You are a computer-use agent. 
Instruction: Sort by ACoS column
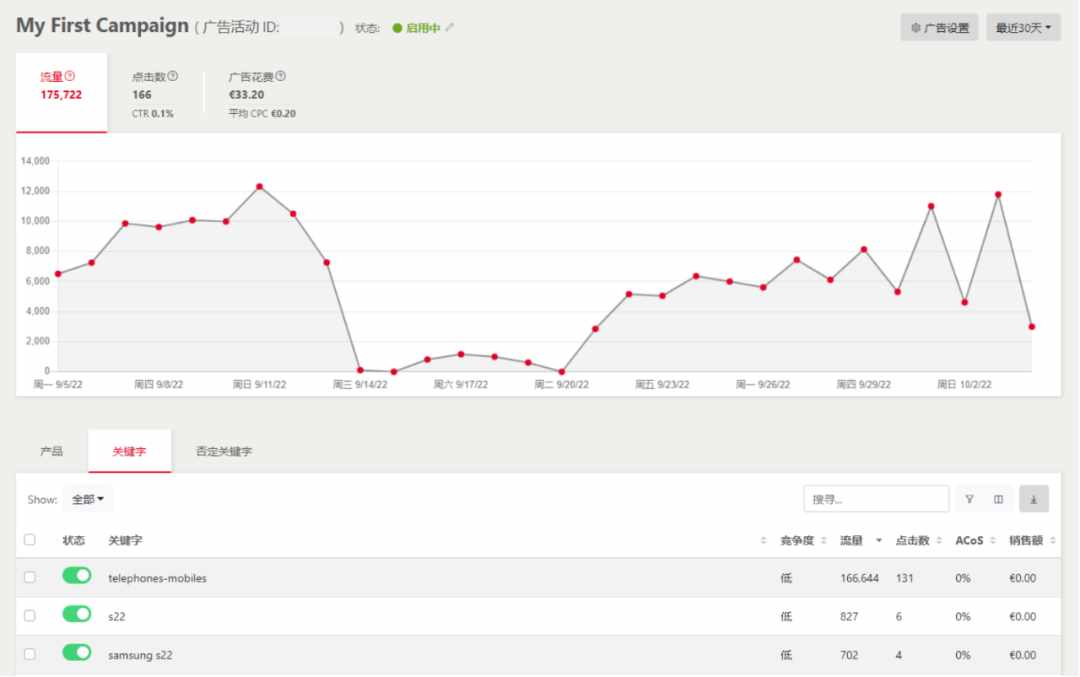(993, 541)
